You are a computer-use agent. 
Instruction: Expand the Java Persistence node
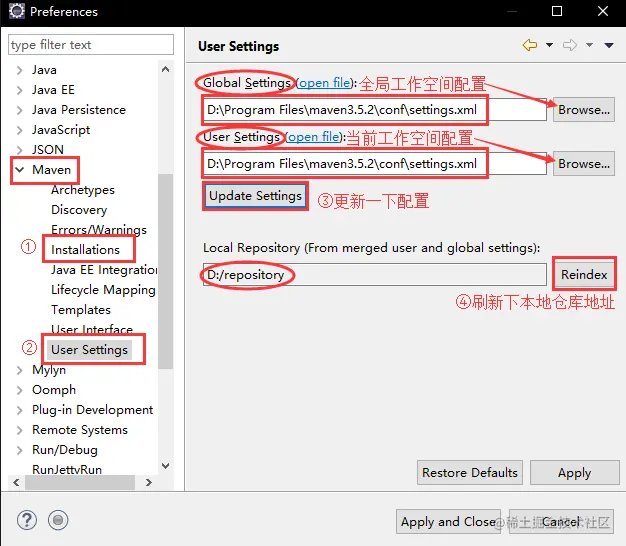(x=19, y=110)
